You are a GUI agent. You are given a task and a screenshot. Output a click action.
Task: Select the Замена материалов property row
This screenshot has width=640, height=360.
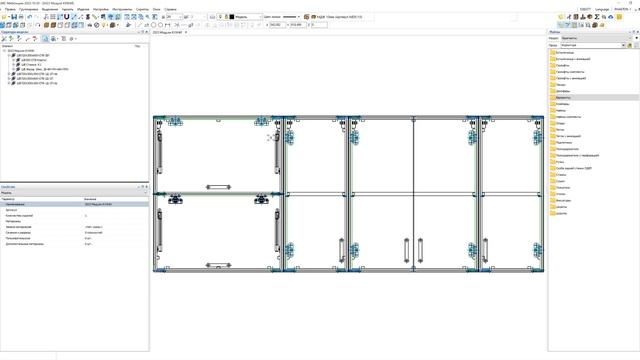tap(74, 227)
